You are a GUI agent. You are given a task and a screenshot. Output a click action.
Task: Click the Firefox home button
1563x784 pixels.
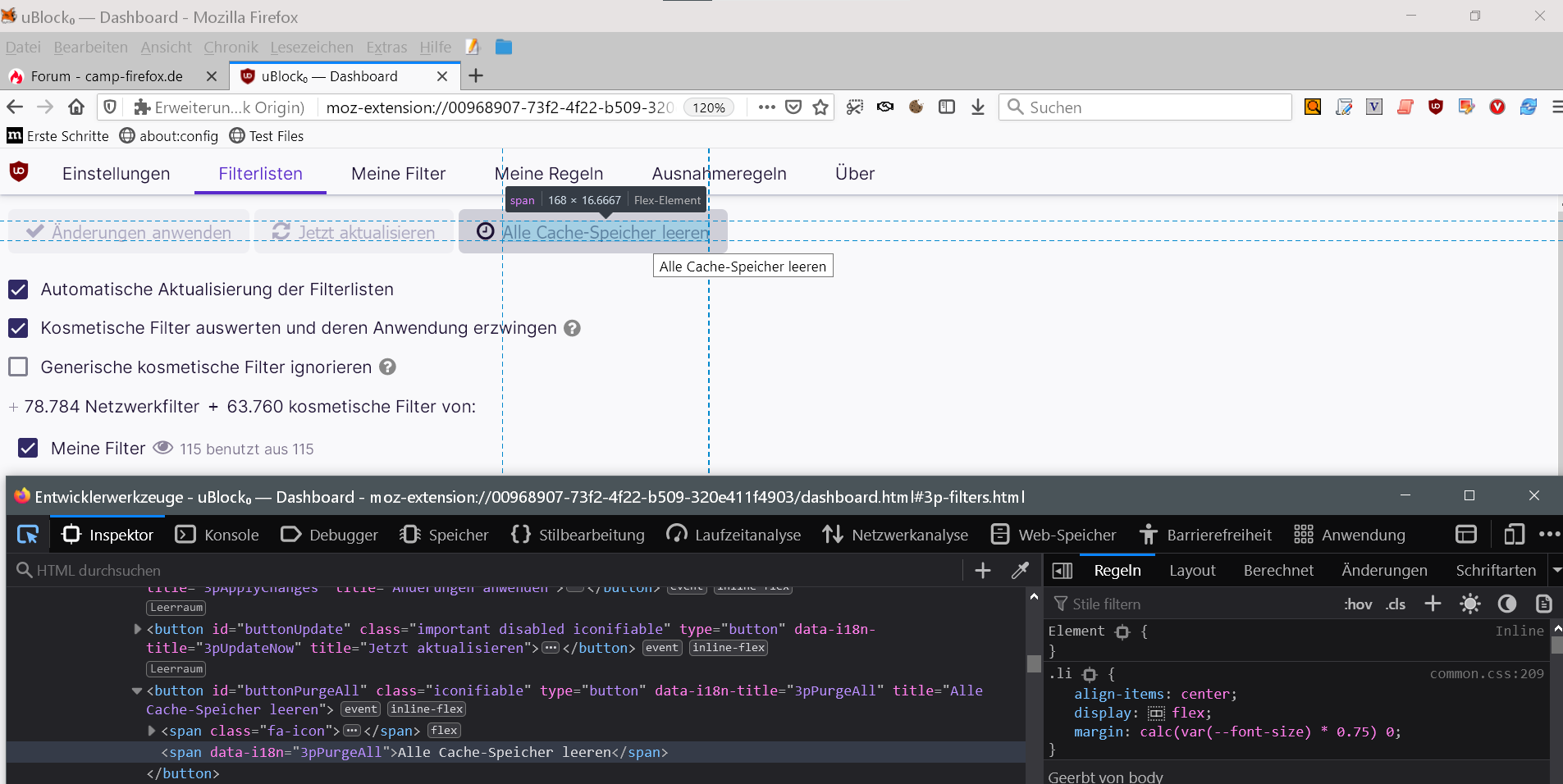(x=76, y=107)
